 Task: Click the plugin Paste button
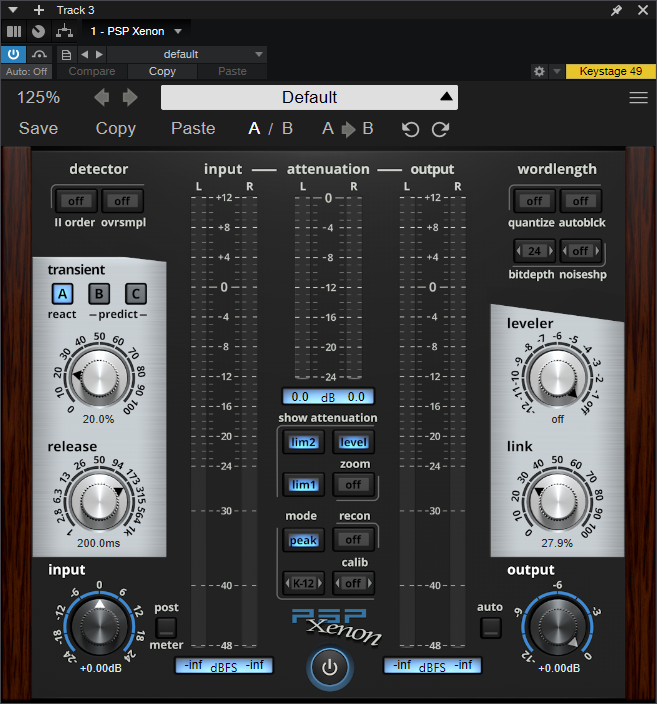pos(193,128)
